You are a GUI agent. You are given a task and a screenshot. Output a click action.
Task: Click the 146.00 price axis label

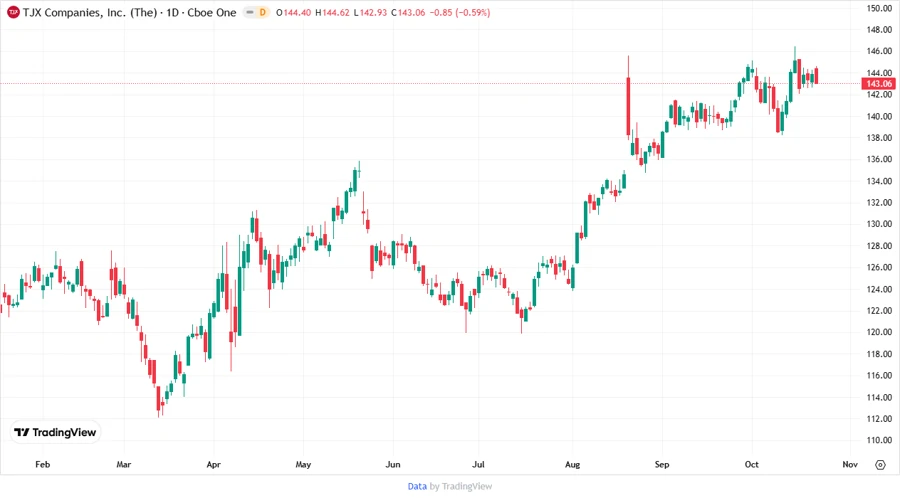[879, 51]
